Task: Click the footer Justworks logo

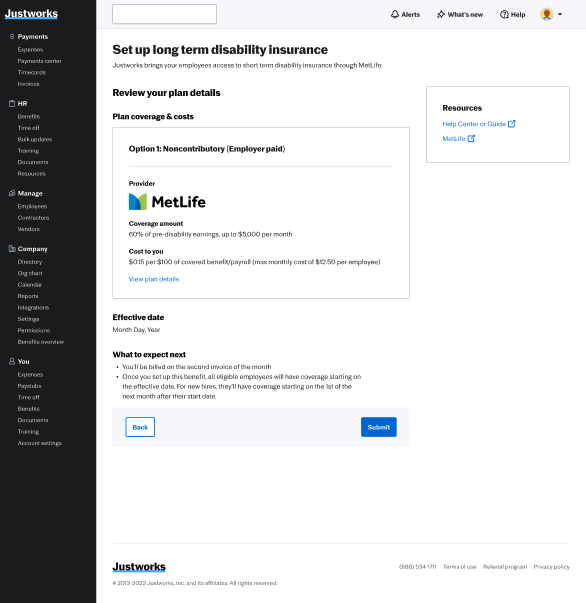Action: click(x=139, y=567)
